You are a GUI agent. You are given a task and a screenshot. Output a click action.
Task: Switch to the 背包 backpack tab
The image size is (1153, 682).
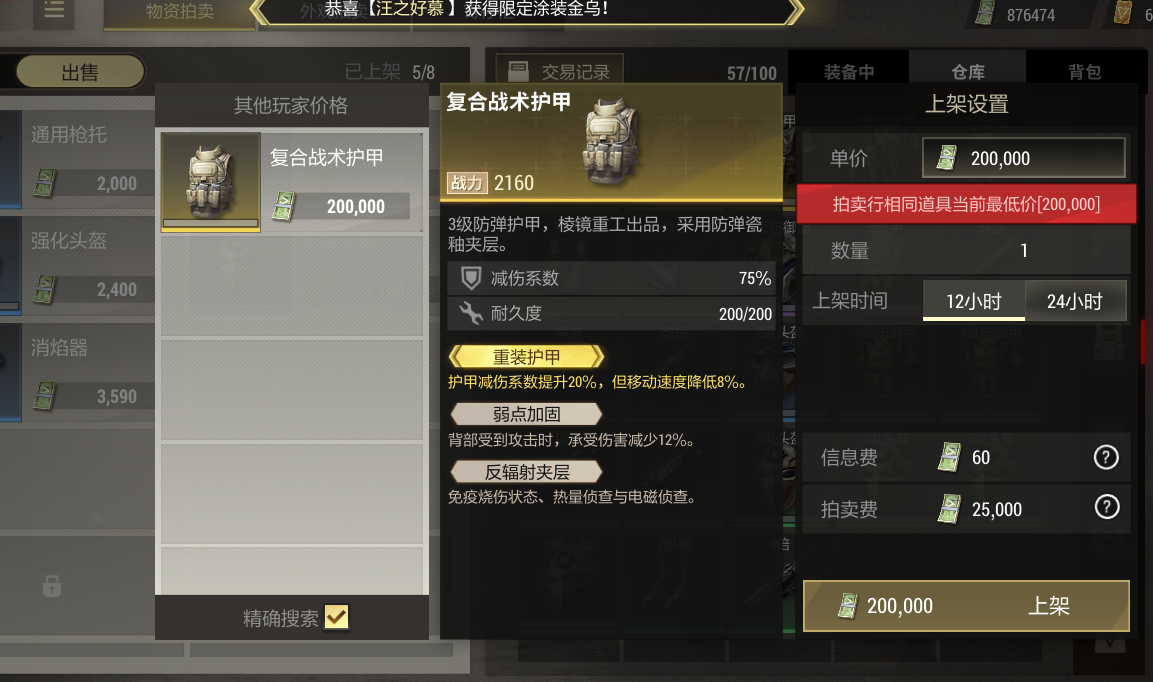tap(1085, 71)
